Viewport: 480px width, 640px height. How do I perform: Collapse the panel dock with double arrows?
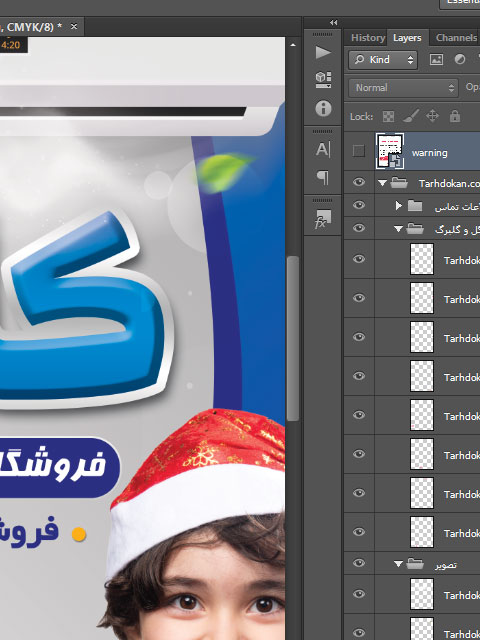click(x=333, y=23)
